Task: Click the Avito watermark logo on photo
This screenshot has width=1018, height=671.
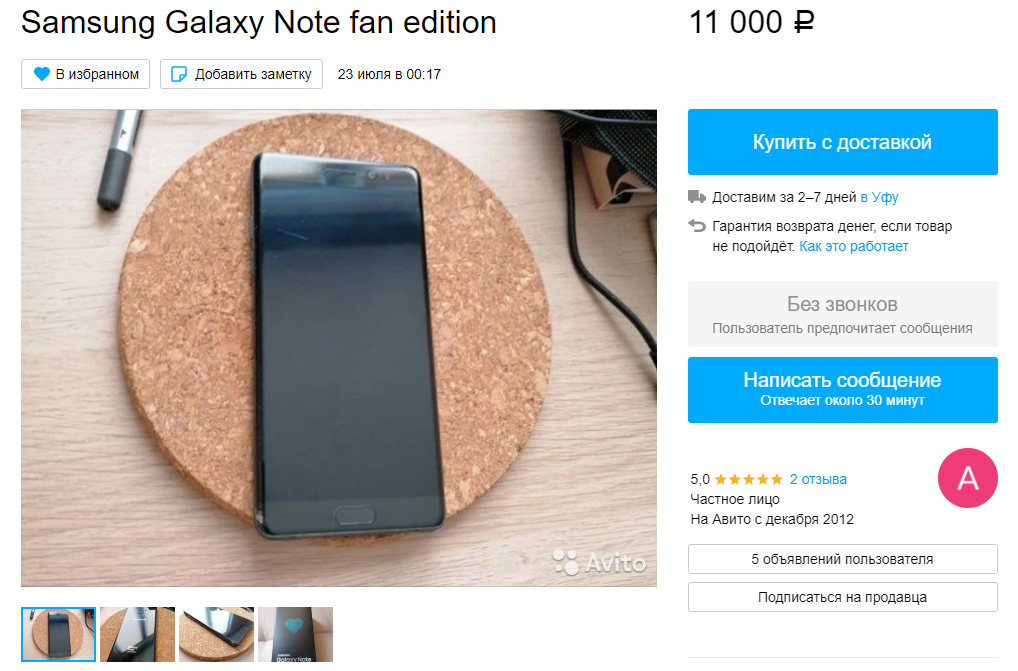Action: (x=599, y=562)
